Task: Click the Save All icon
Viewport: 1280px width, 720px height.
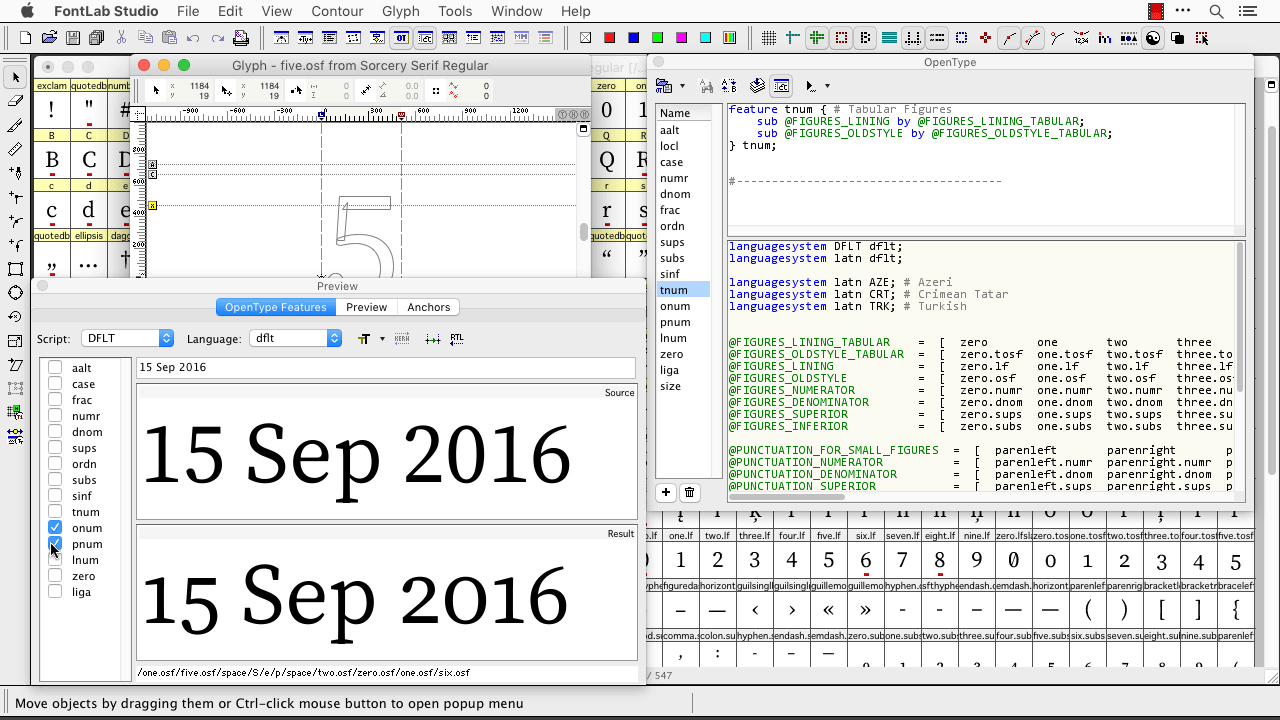Action: point(97,38)
